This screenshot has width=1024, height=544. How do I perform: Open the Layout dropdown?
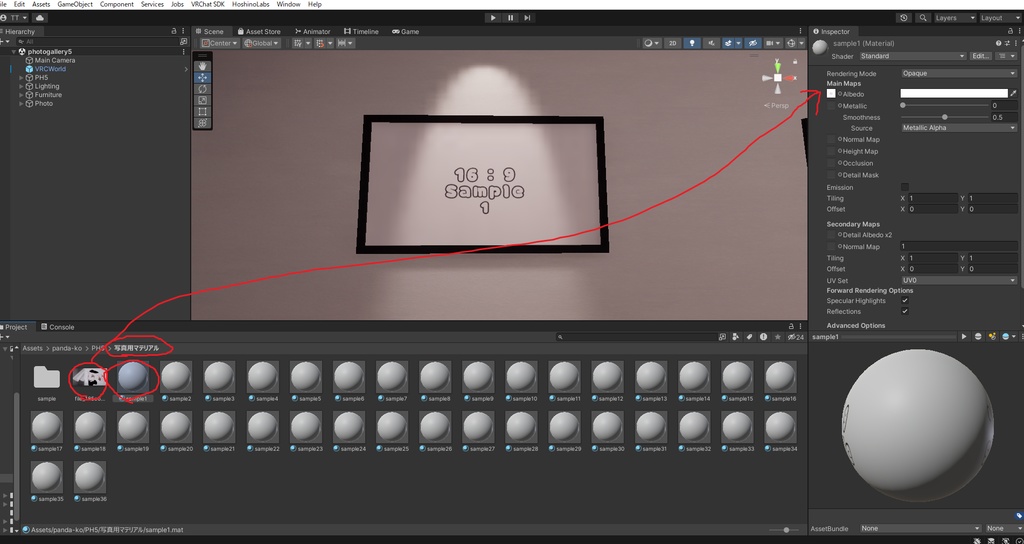(1000, 18)
